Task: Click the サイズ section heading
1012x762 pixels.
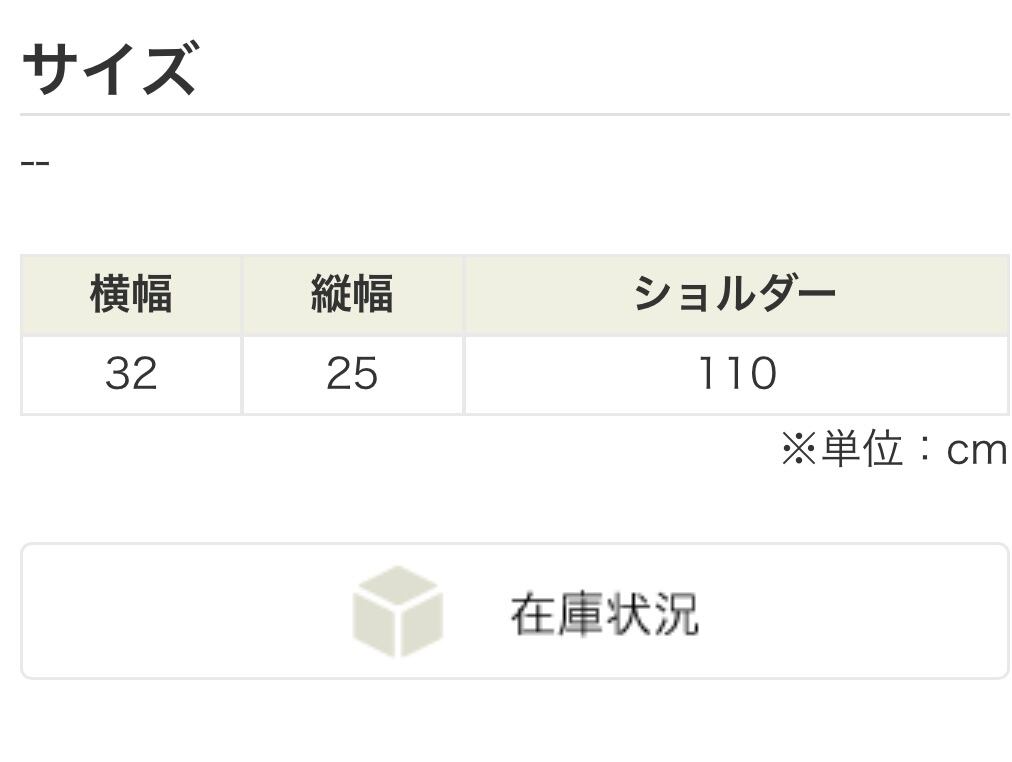Action: point(108,70)
